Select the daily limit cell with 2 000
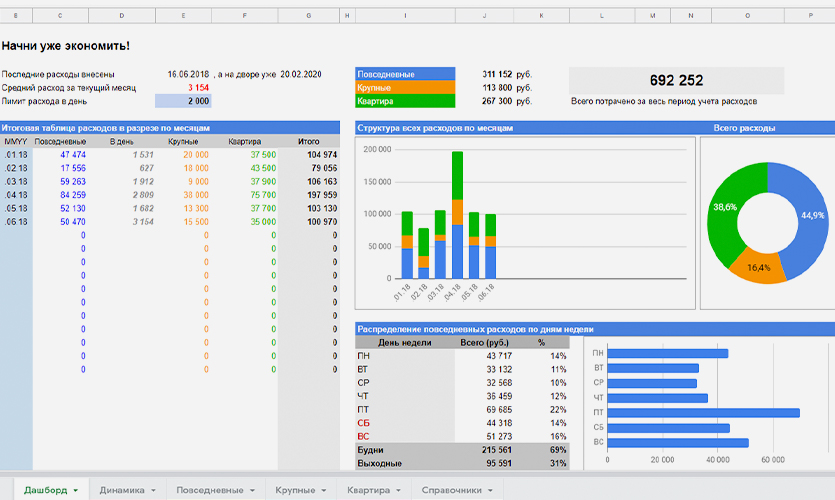The height and width of the screenshot is (500, 835). tap(184, 101)
